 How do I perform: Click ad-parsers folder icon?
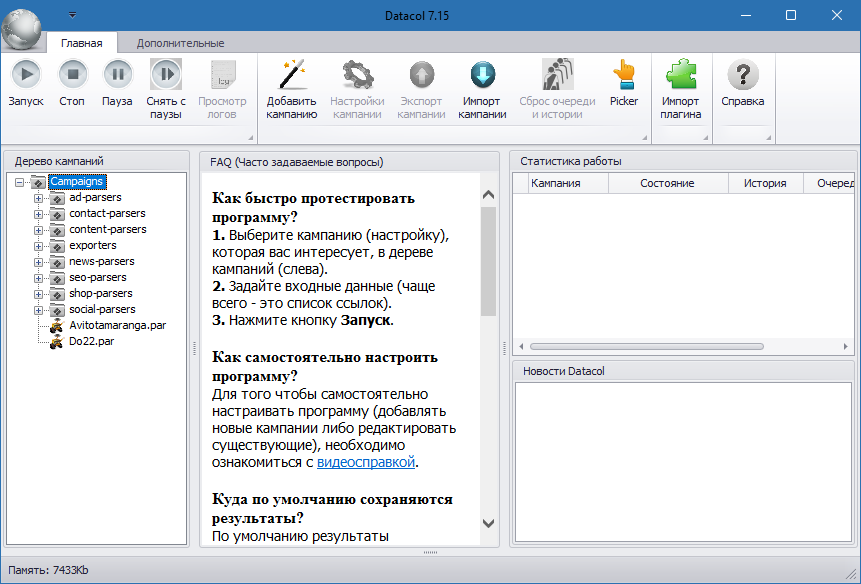tap(57, 198)
